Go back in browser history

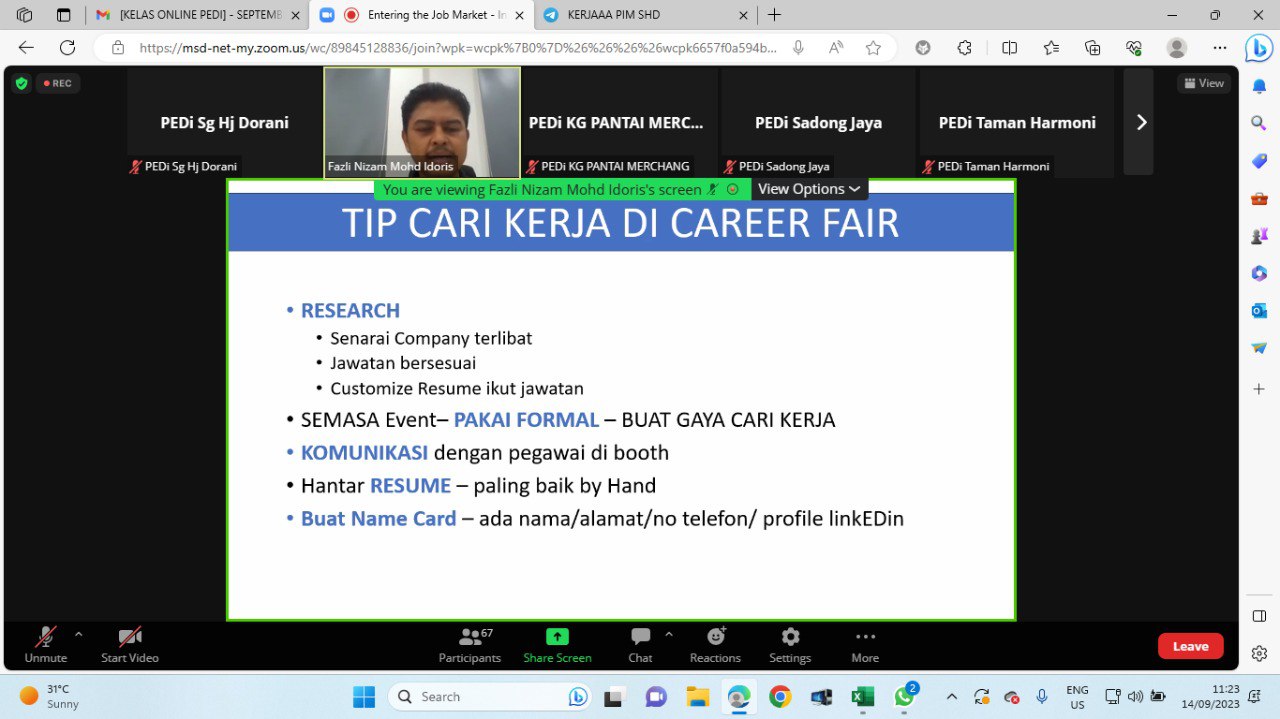click(26, 47)
